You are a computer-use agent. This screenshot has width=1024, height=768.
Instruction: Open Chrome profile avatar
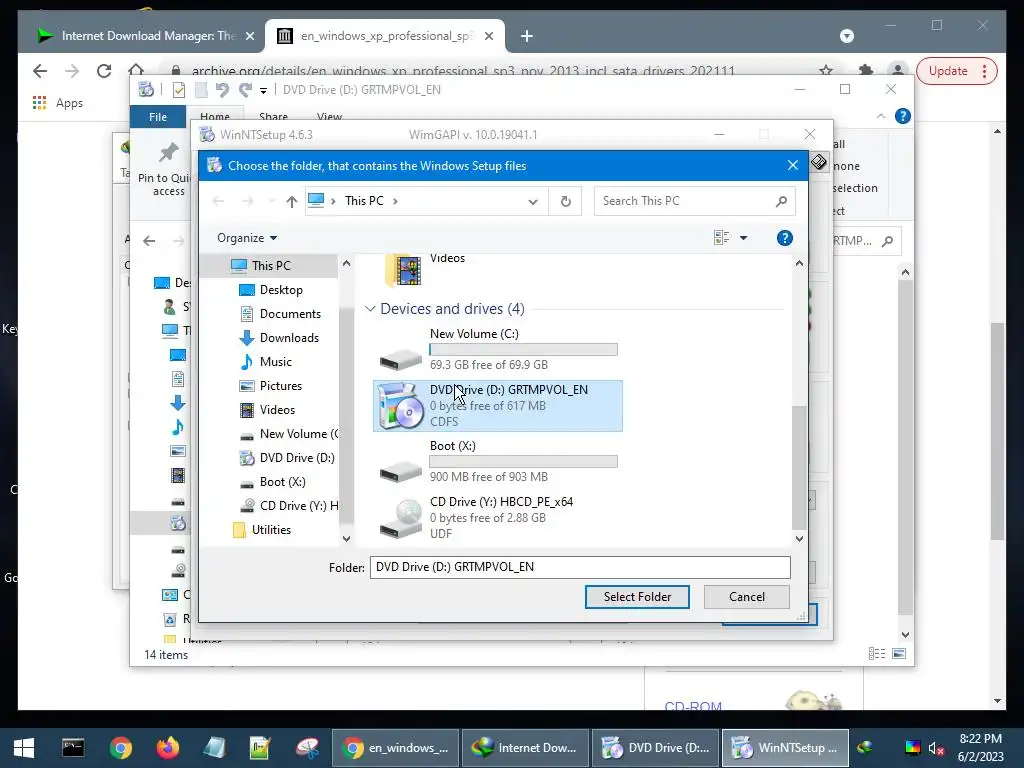click(x=898, y=71)
